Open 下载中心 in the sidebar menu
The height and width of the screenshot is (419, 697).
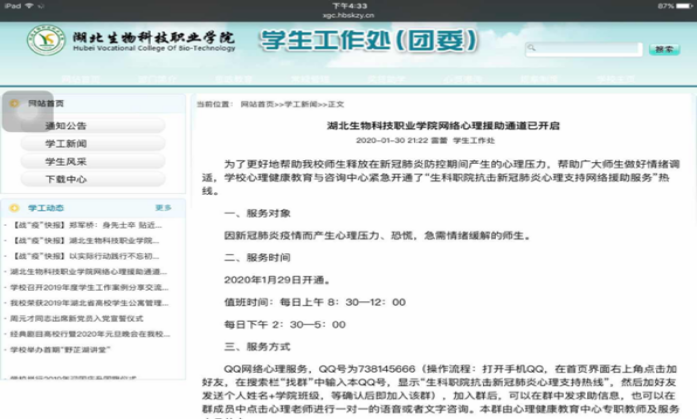[93, 180]
